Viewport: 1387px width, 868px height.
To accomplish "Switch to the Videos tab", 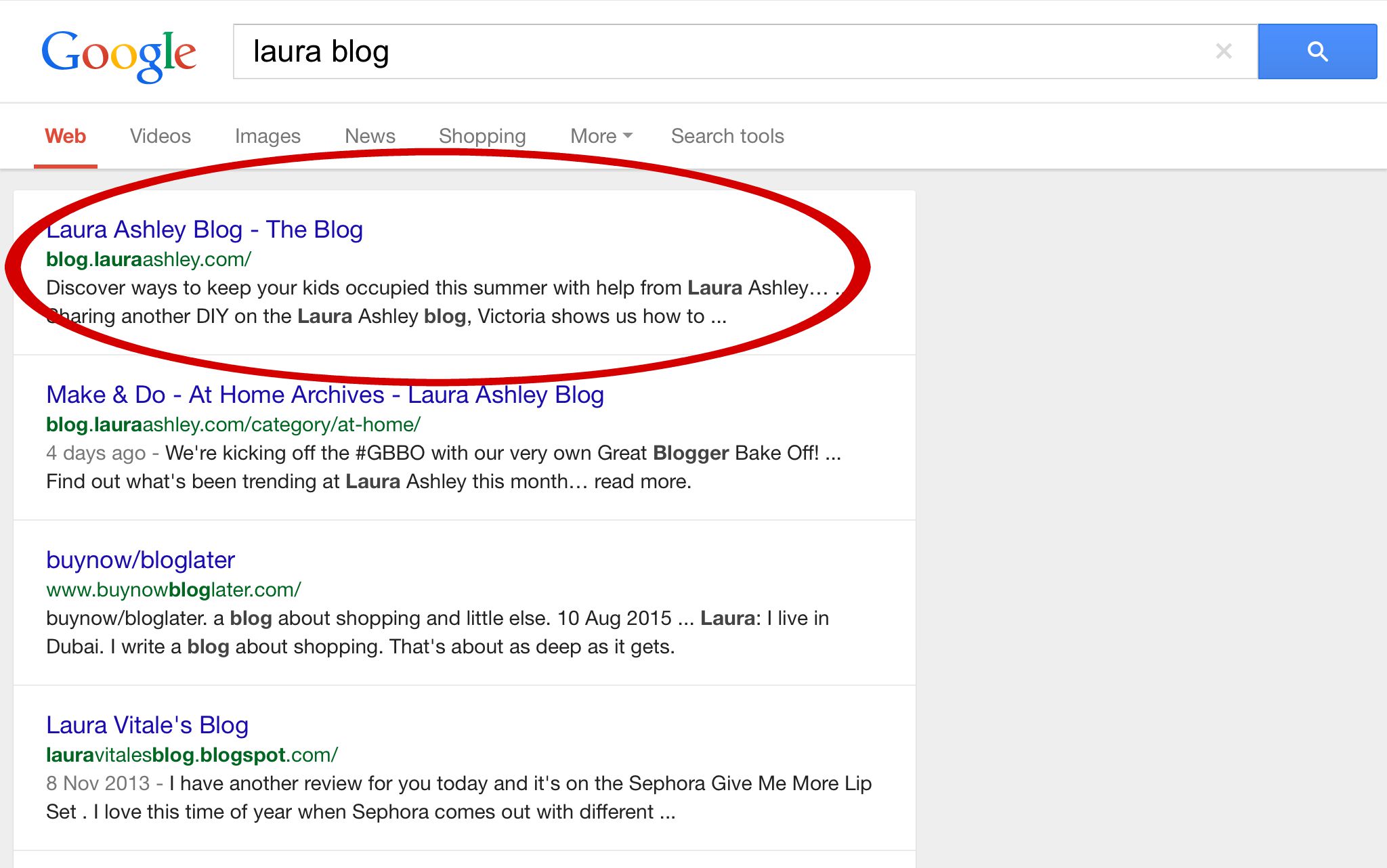I will click(x=161, y=136).
